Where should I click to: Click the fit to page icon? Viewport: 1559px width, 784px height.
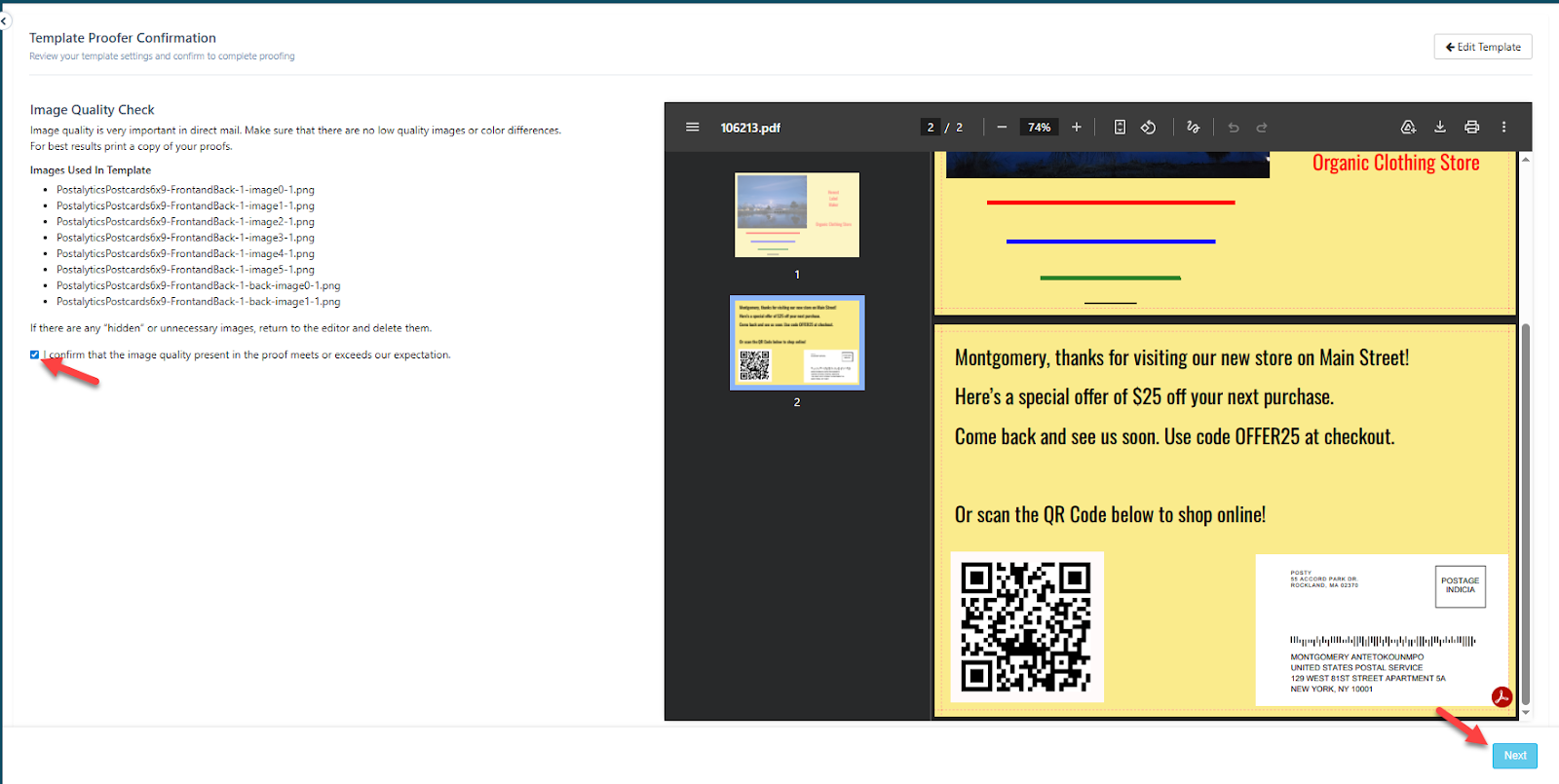[1120, 128]
